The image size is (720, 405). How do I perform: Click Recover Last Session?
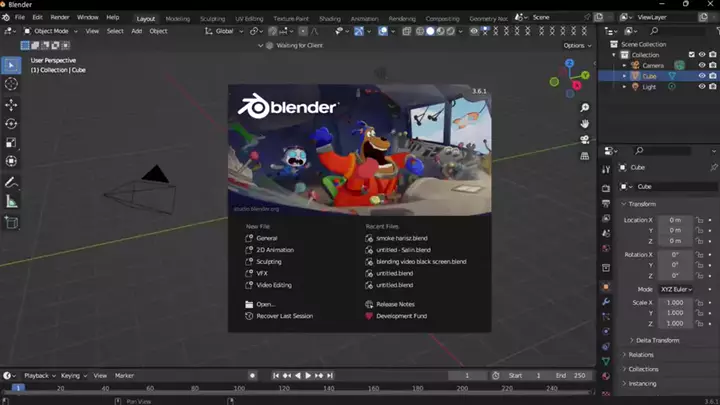click(284, 316)
